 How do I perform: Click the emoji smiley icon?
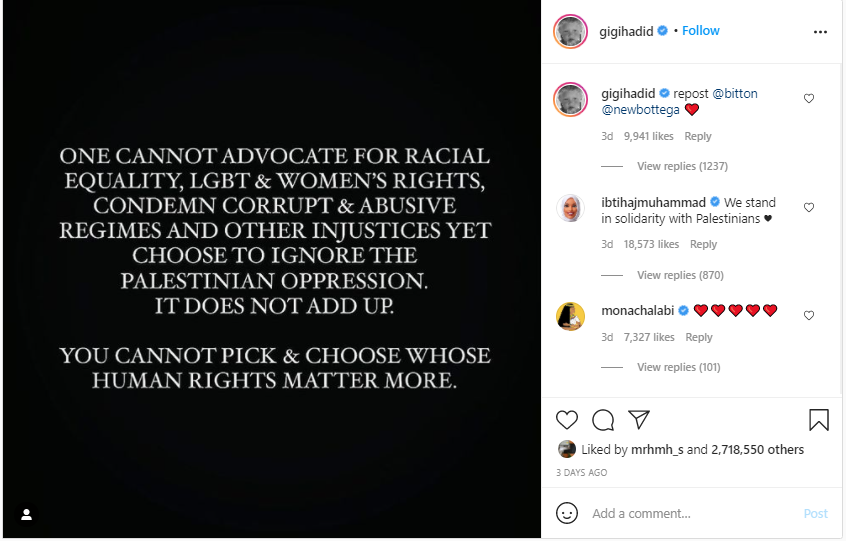coord(567,513)
